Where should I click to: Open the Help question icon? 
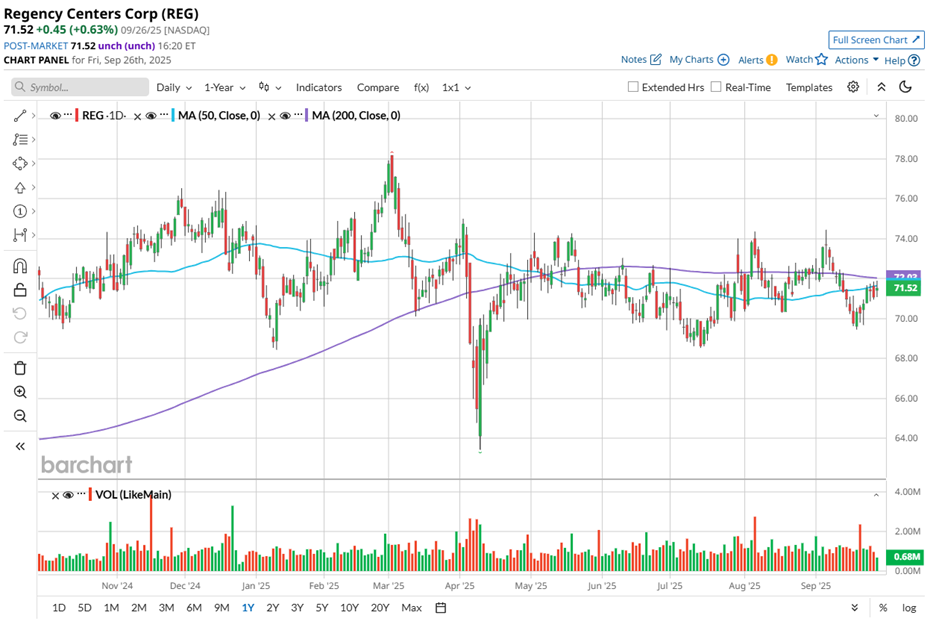914,60
